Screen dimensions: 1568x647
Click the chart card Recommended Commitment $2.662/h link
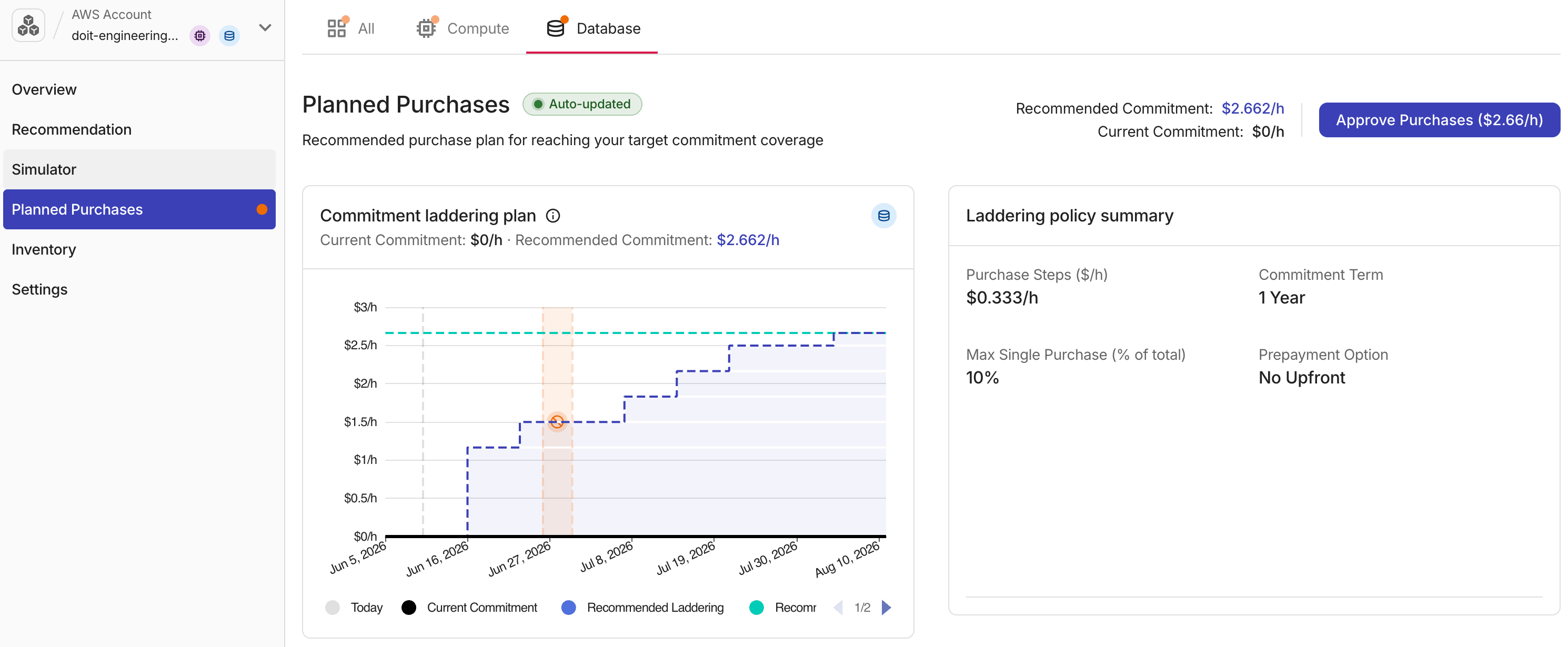click(x=748, y=240)
